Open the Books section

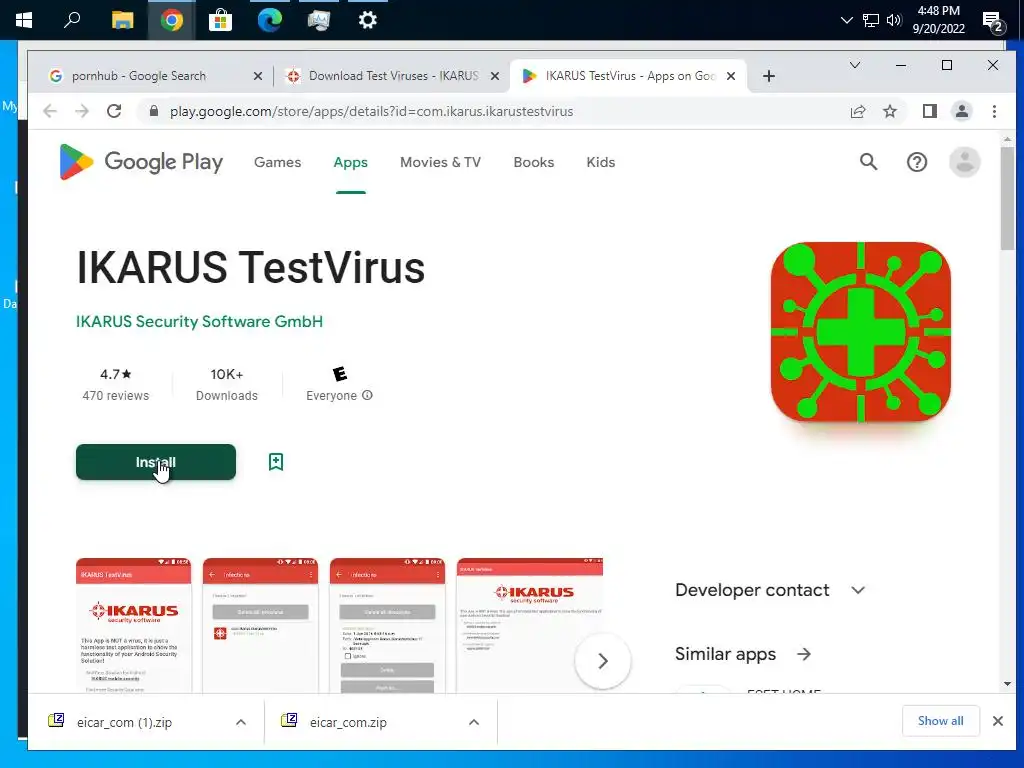pyautogui.click(x=534, y=162)
